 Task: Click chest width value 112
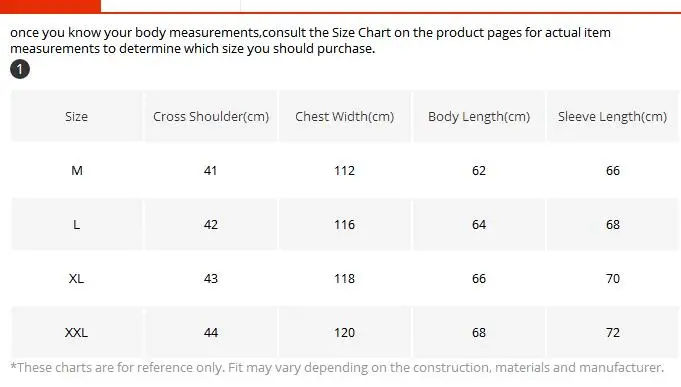click(344, 170)
